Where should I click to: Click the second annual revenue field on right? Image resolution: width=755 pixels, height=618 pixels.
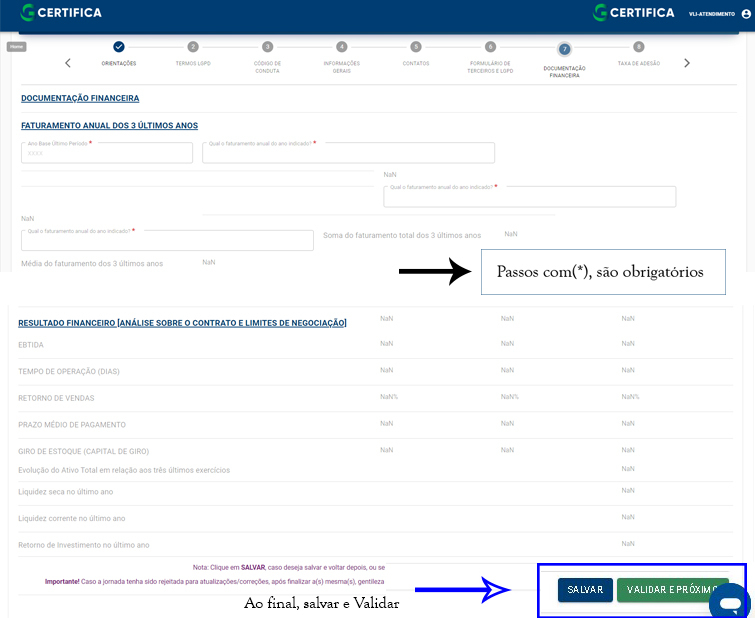coord(529,197)
